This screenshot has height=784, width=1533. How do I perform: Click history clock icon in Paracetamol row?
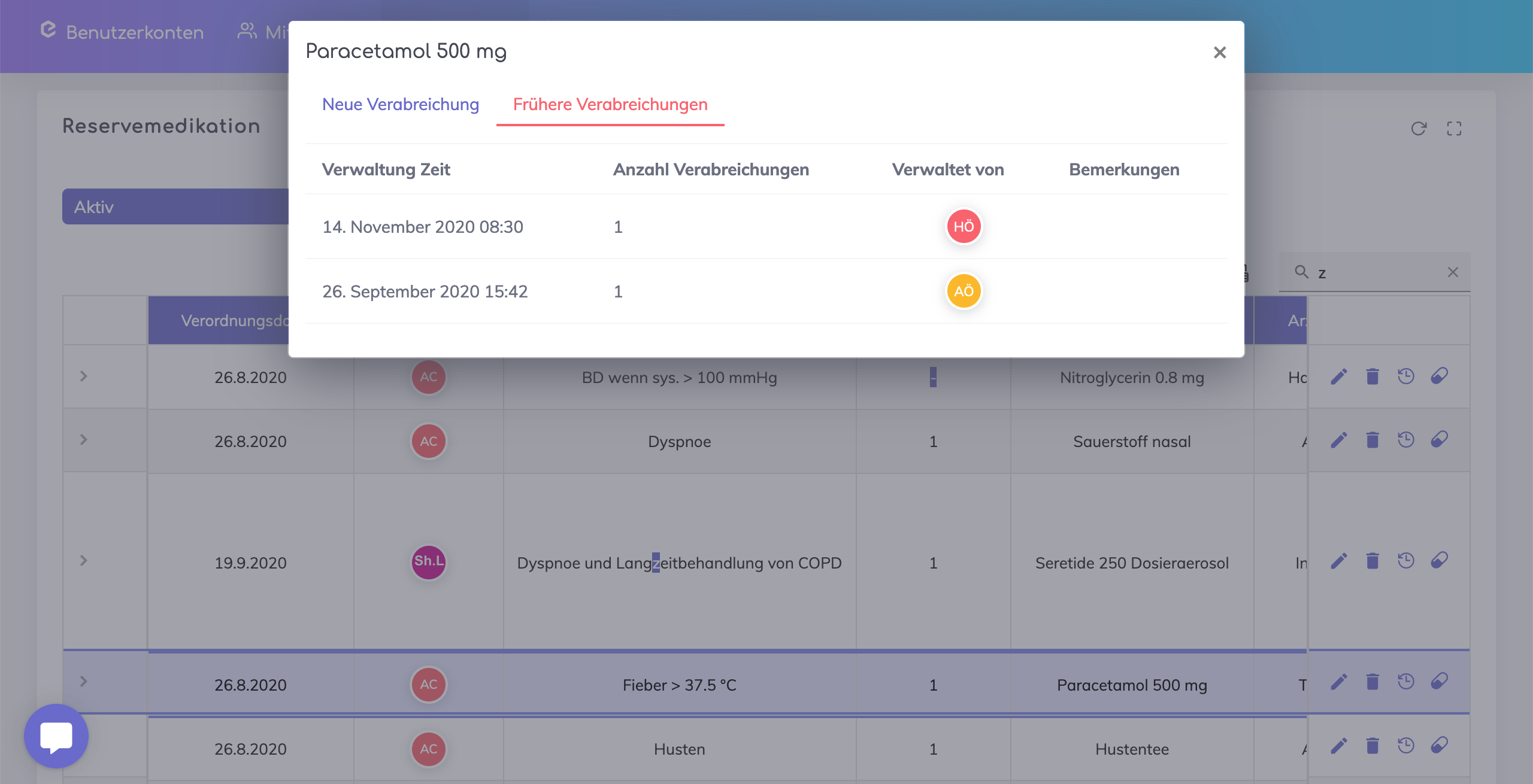1406,682
